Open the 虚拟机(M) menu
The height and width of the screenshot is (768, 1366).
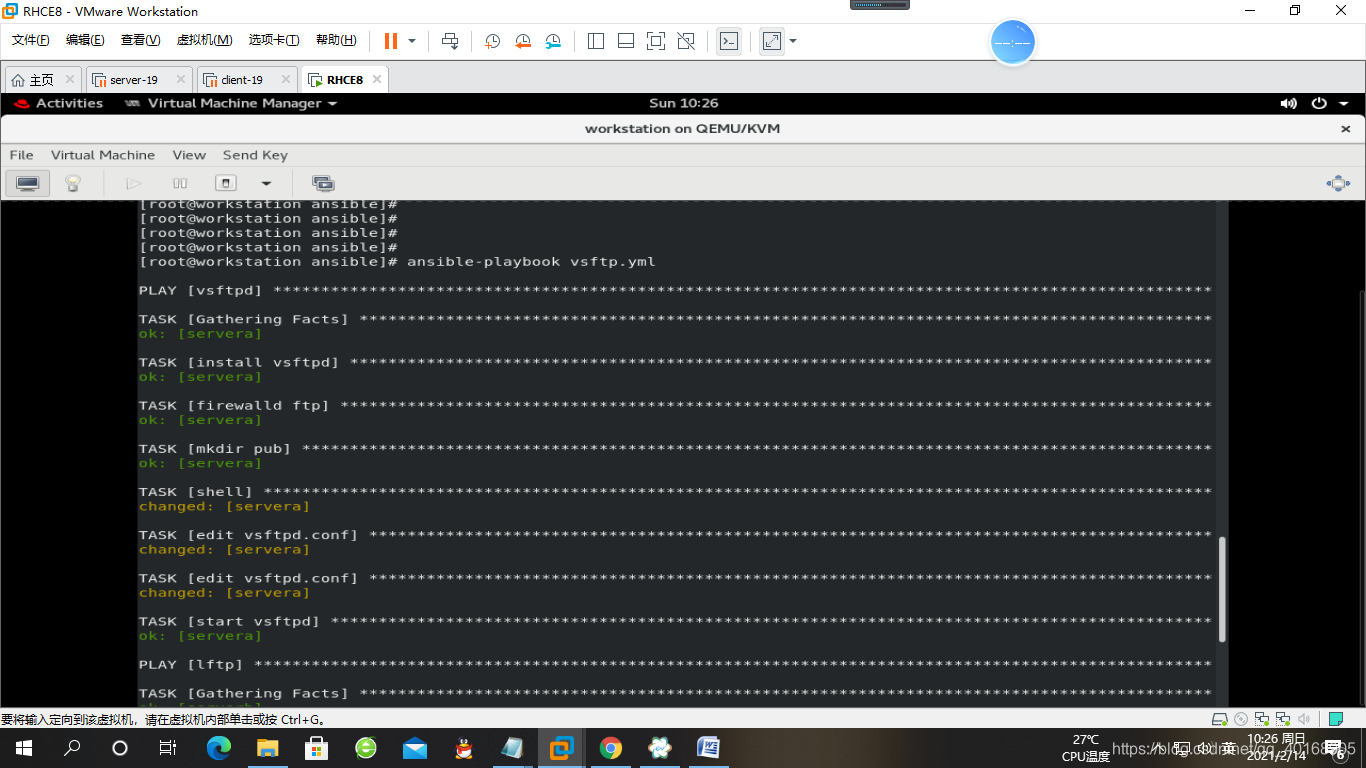[x=204, y=40]
